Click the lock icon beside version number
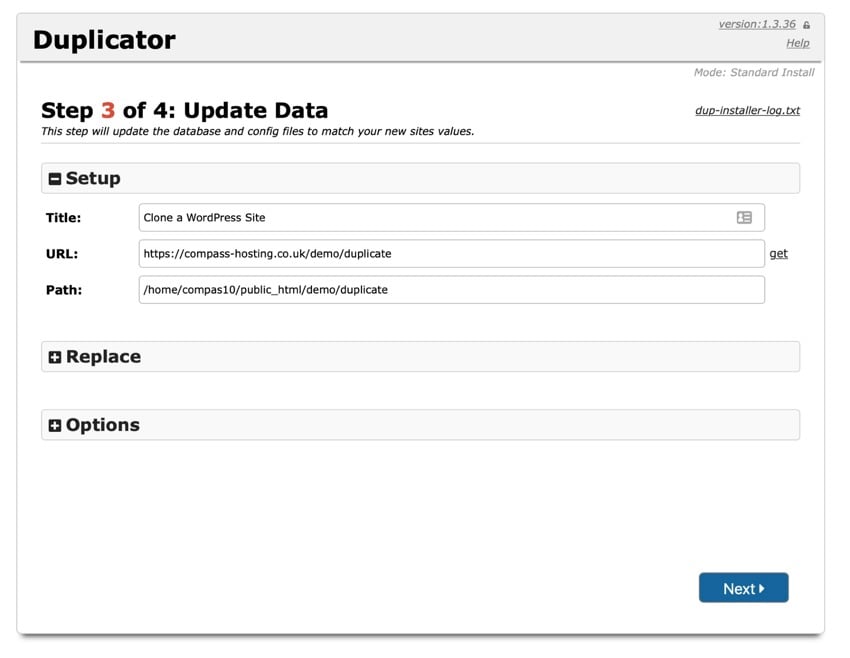Screen dimensions: 850x658 tap(807, 25)
